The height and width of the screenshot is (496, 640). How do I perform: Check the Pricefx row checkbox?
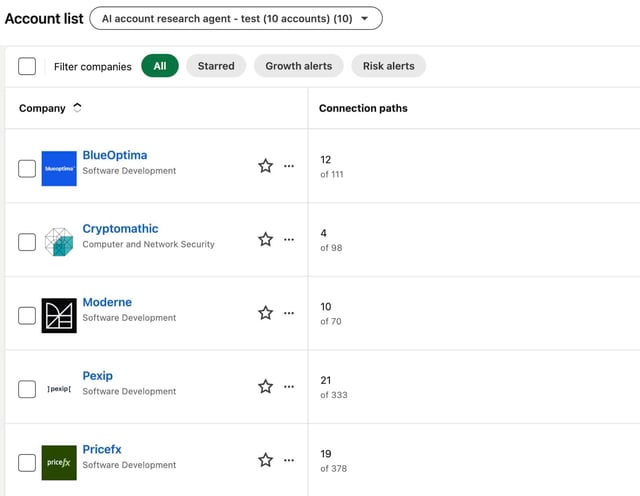coord(27,463)
